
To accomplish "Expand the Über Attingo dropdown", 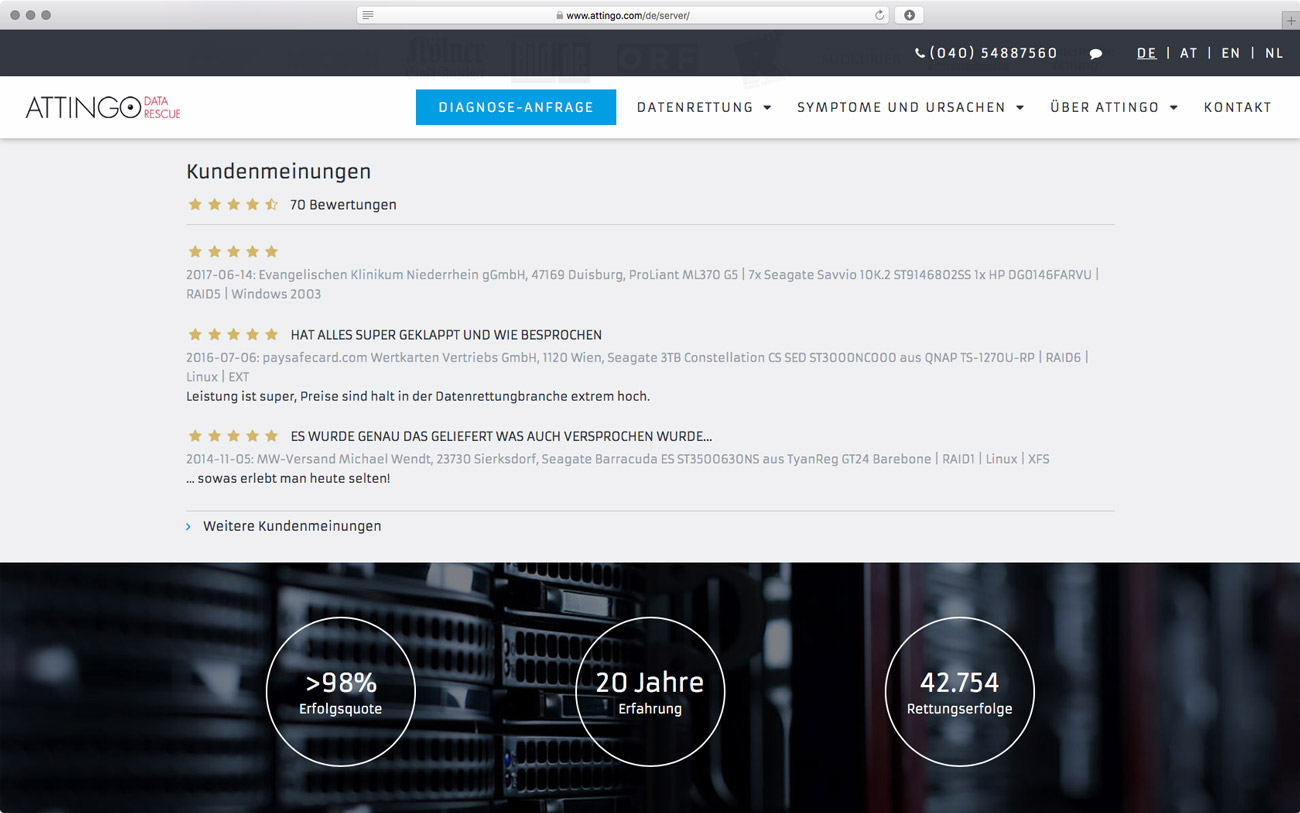I will [x=1113, y=108].
